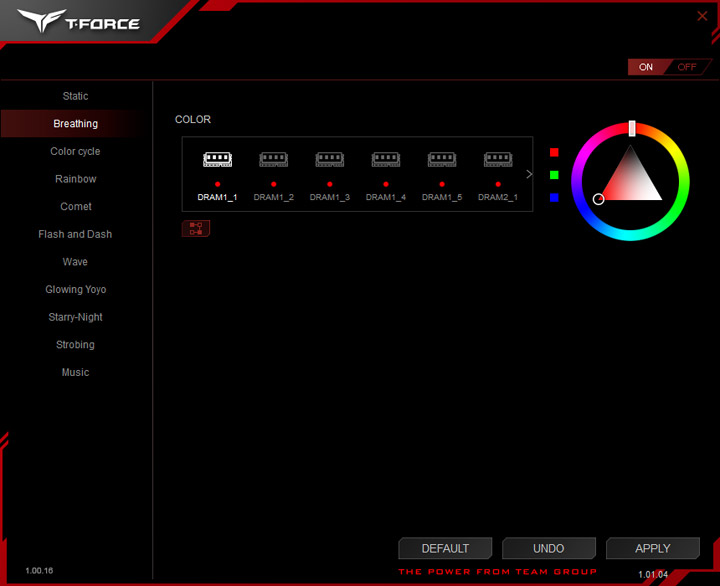Select Breathing lighting mode

pos(76,124)
